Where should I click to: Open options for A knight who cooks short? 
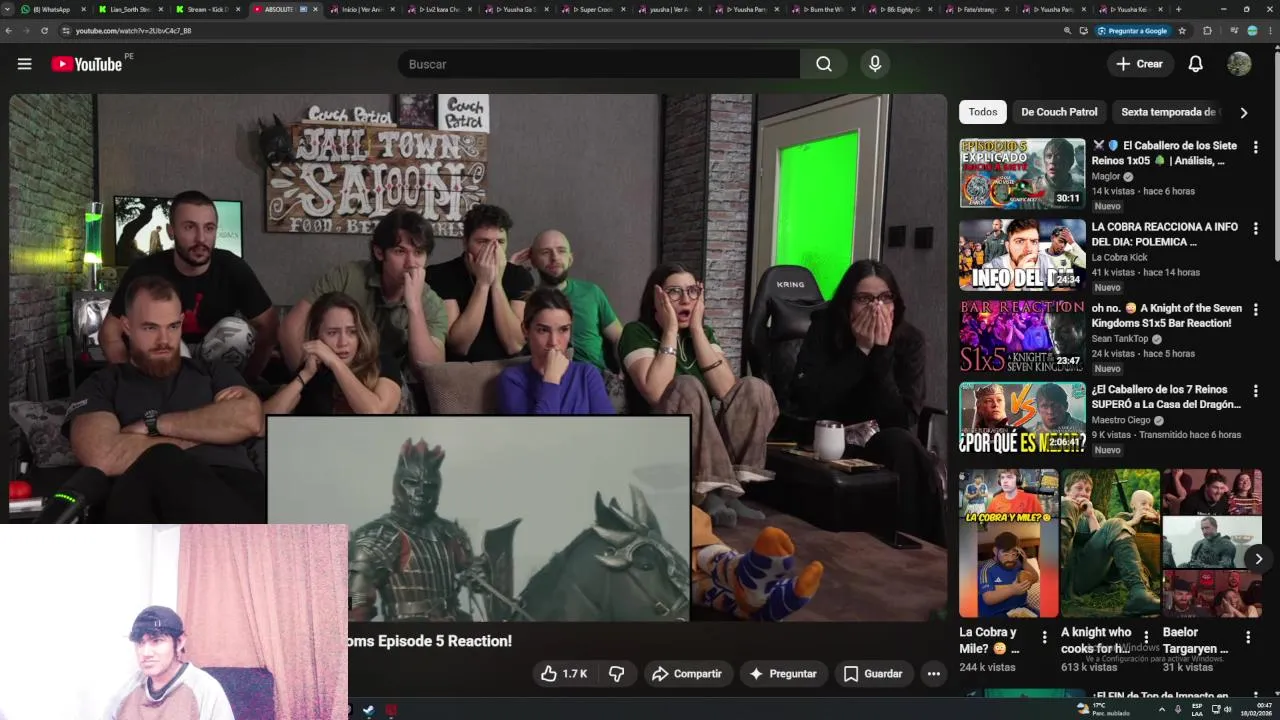tap(1146, 637)
